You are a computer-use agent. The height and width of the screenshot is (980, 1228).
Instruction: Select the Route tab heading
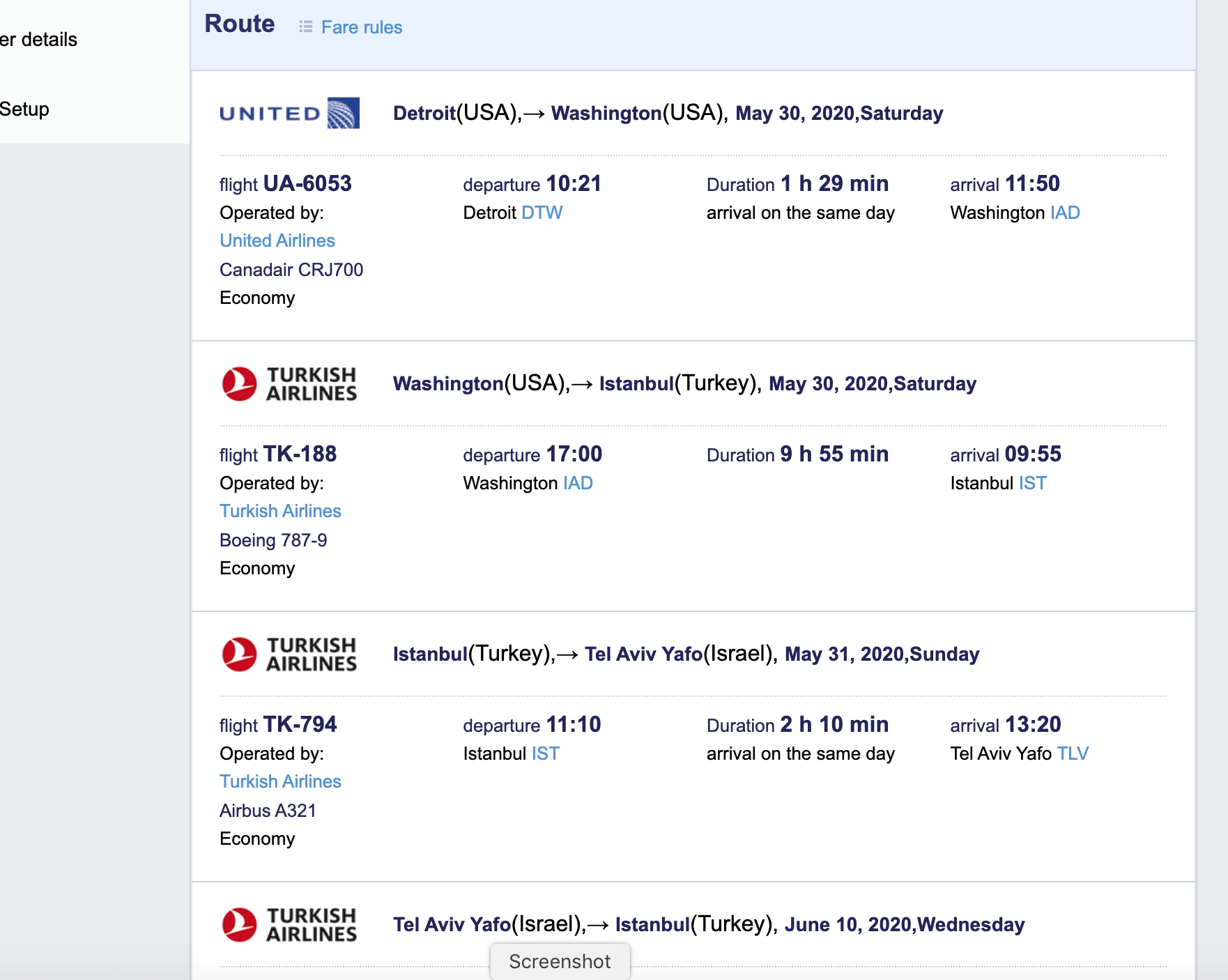tap(240, 24)
